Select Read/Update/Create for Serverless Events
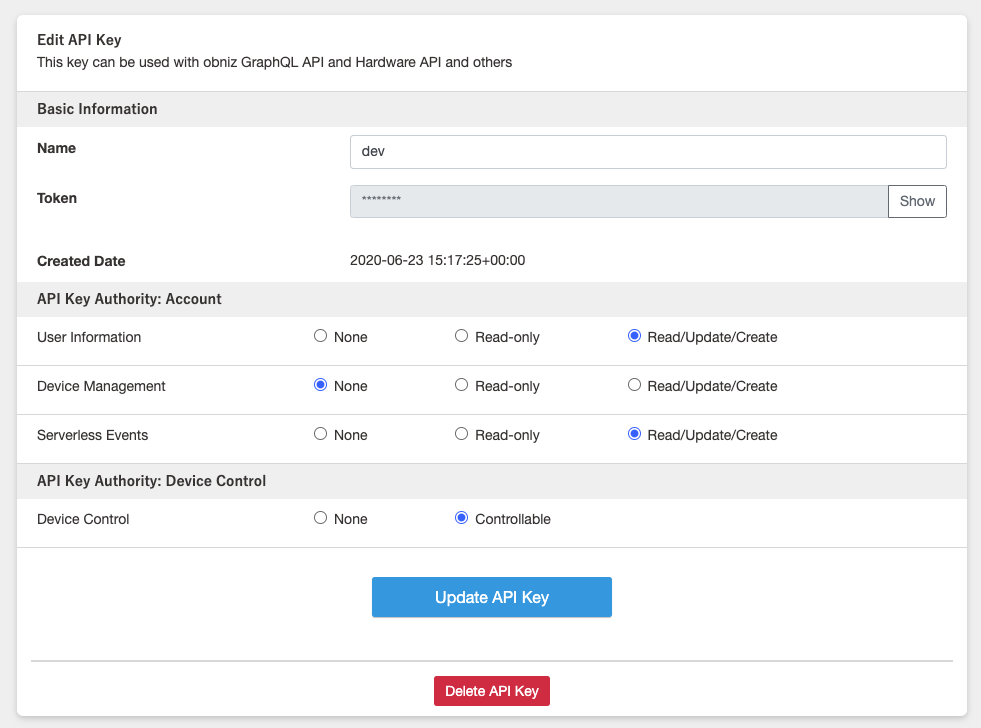 tap(634, 435)
